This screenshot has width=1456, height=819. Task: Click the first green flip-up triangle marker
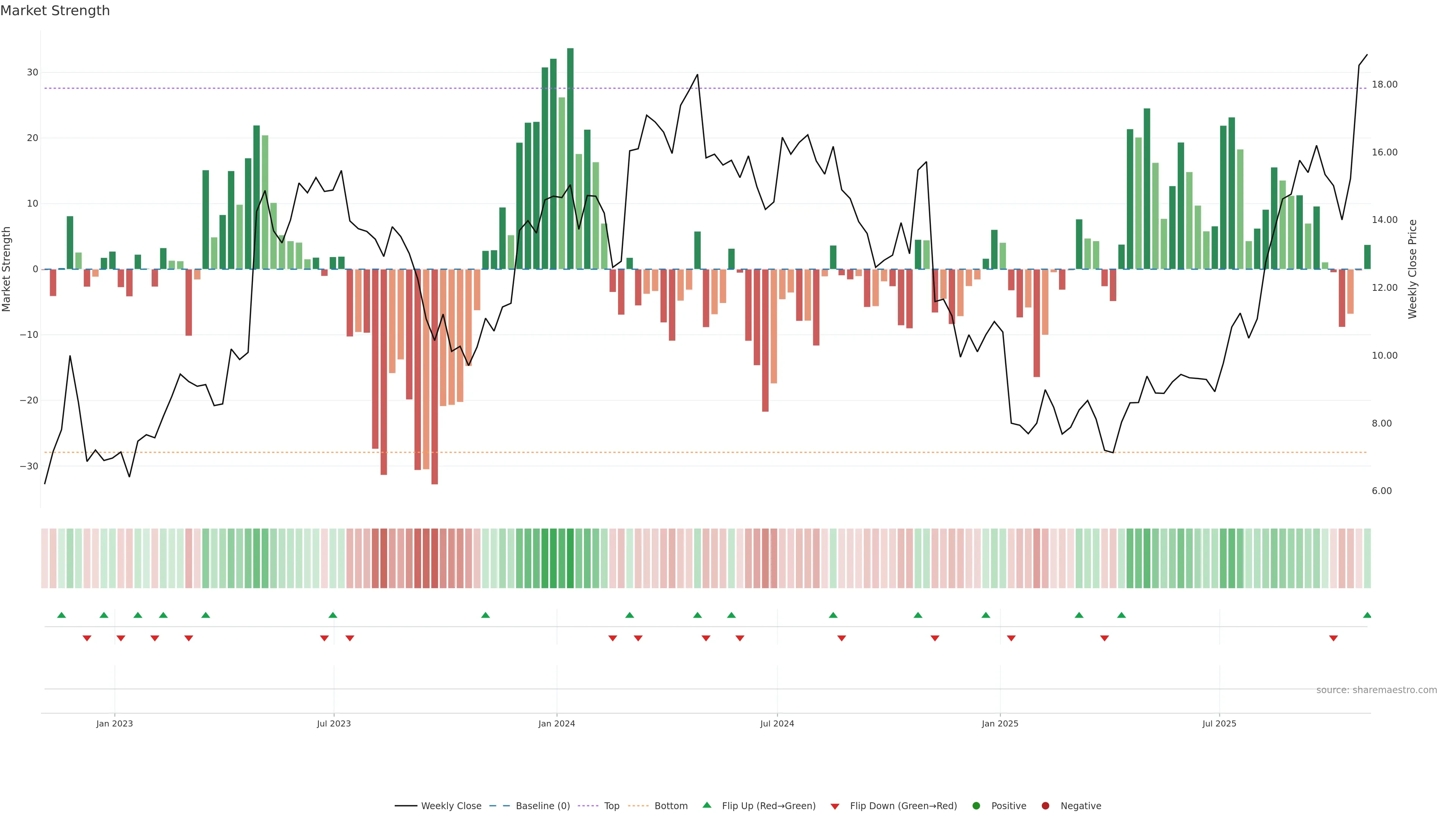tap(61, 615)
